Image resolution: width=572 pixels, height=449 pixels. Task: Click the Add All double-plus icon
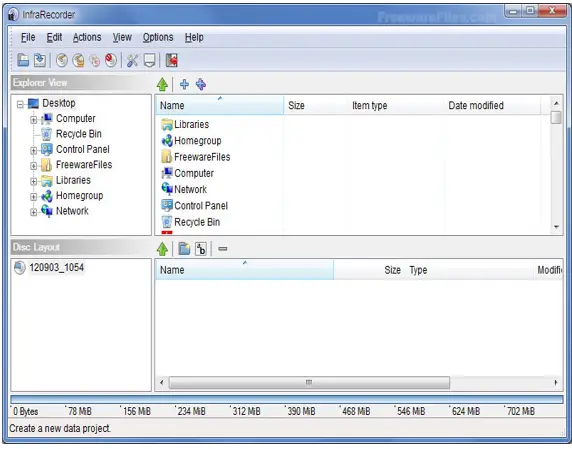point(201,84)
